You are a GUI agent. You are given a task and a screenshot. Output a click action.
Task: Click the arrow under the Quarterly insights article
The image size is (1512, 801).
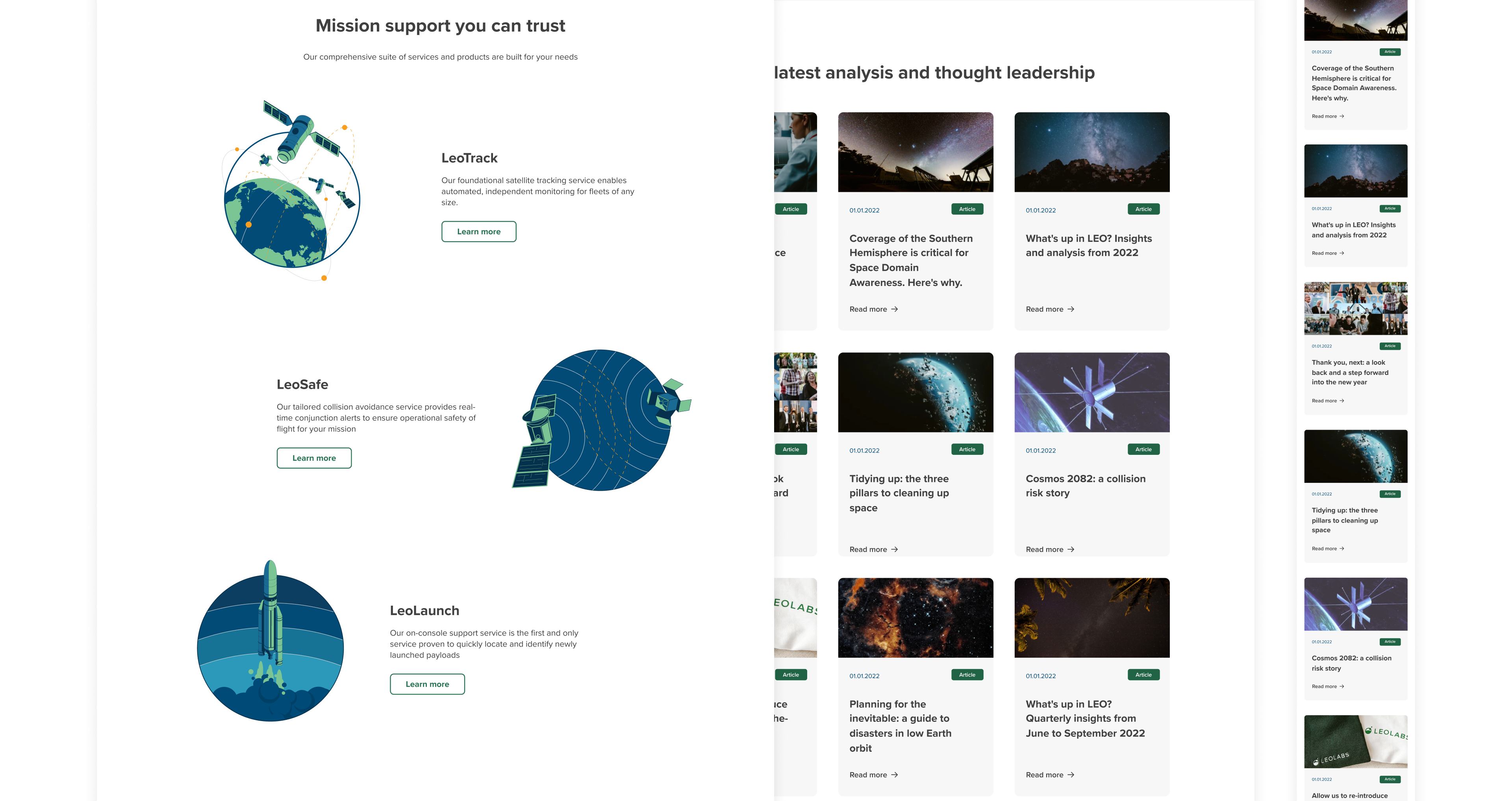[1071, 775]
